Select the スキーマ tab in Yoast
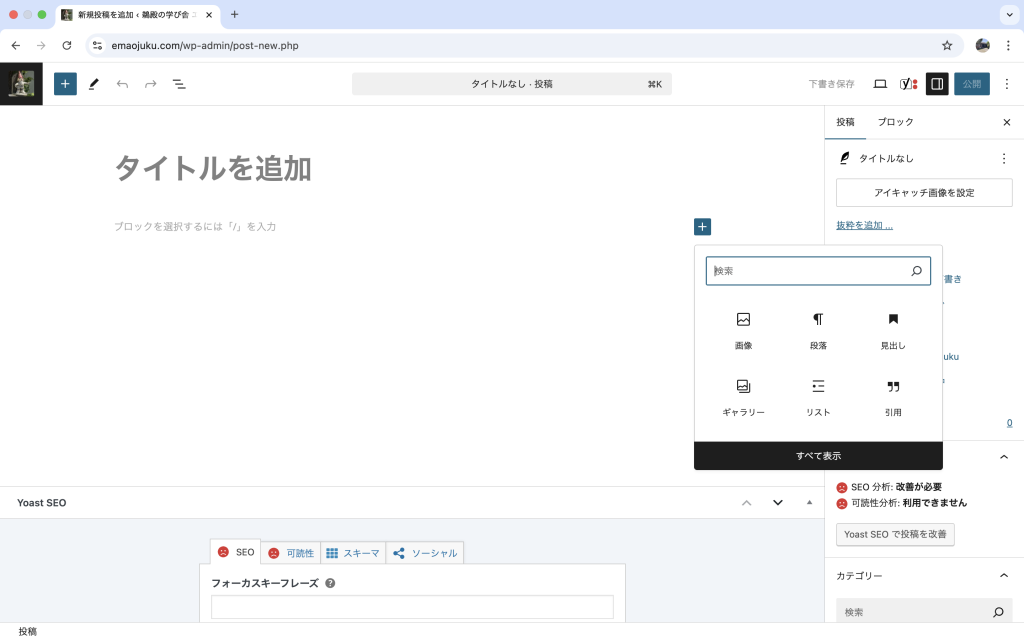This screenshot has height=640, width=1024. (353, 553)
